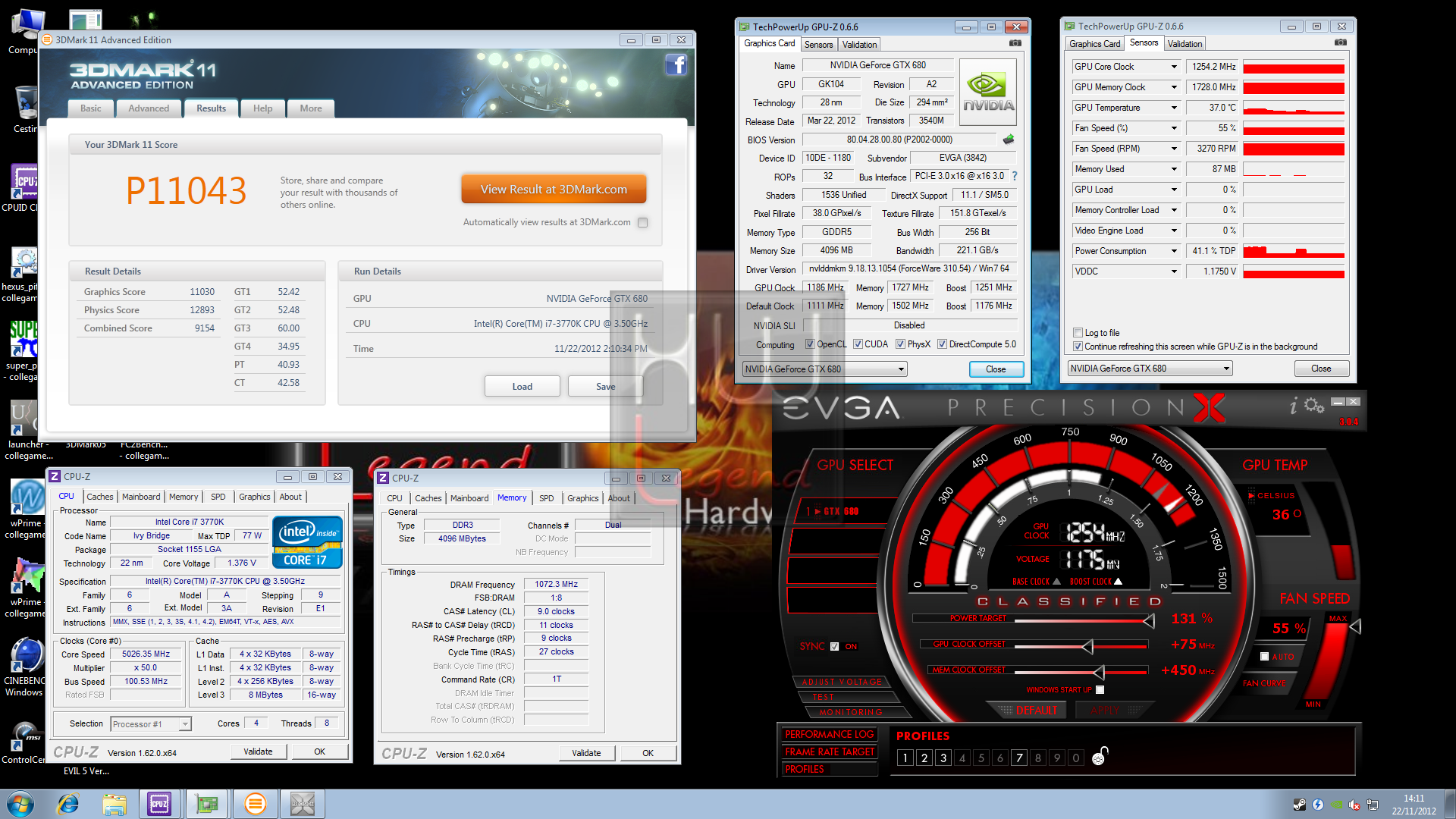
Task: Enable Log to file in GPU-Z Sensors
Action: [1078, 333]
